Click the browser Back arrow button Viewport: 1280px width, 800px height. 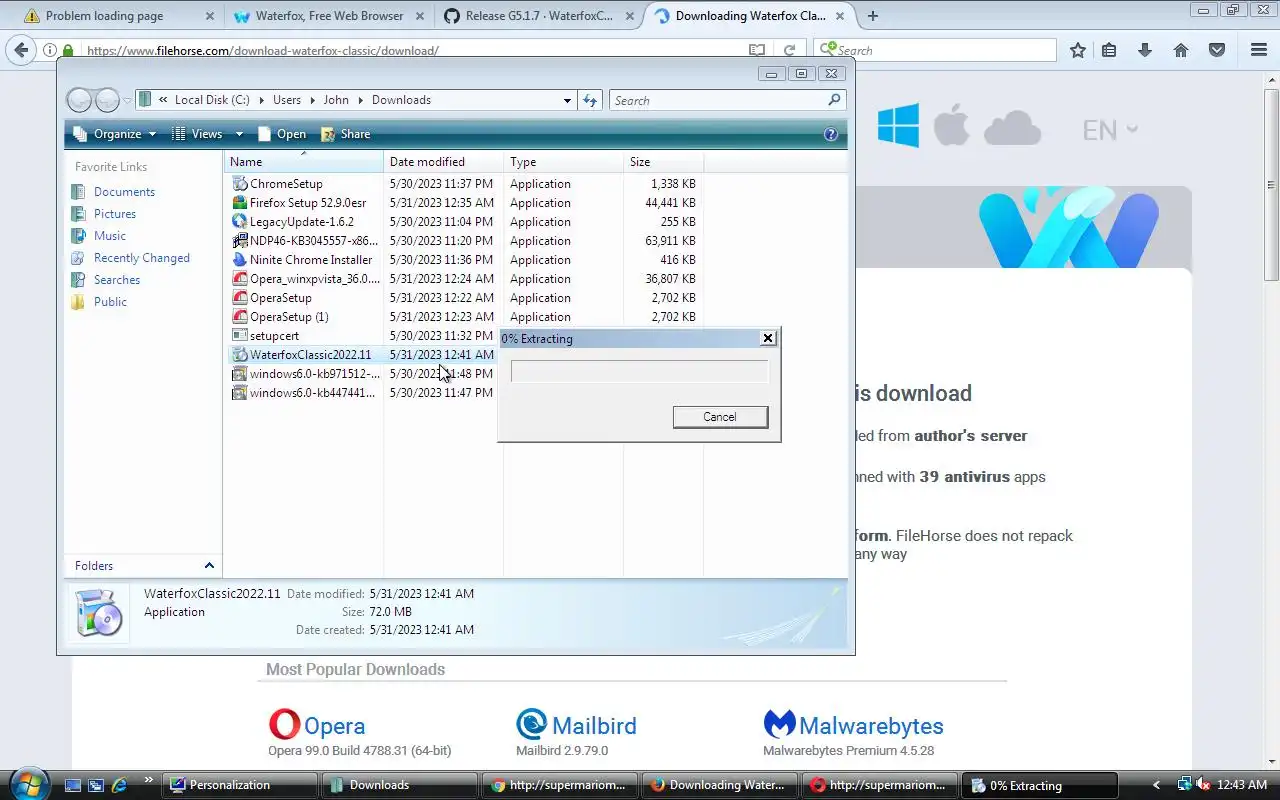click(22, 50)
